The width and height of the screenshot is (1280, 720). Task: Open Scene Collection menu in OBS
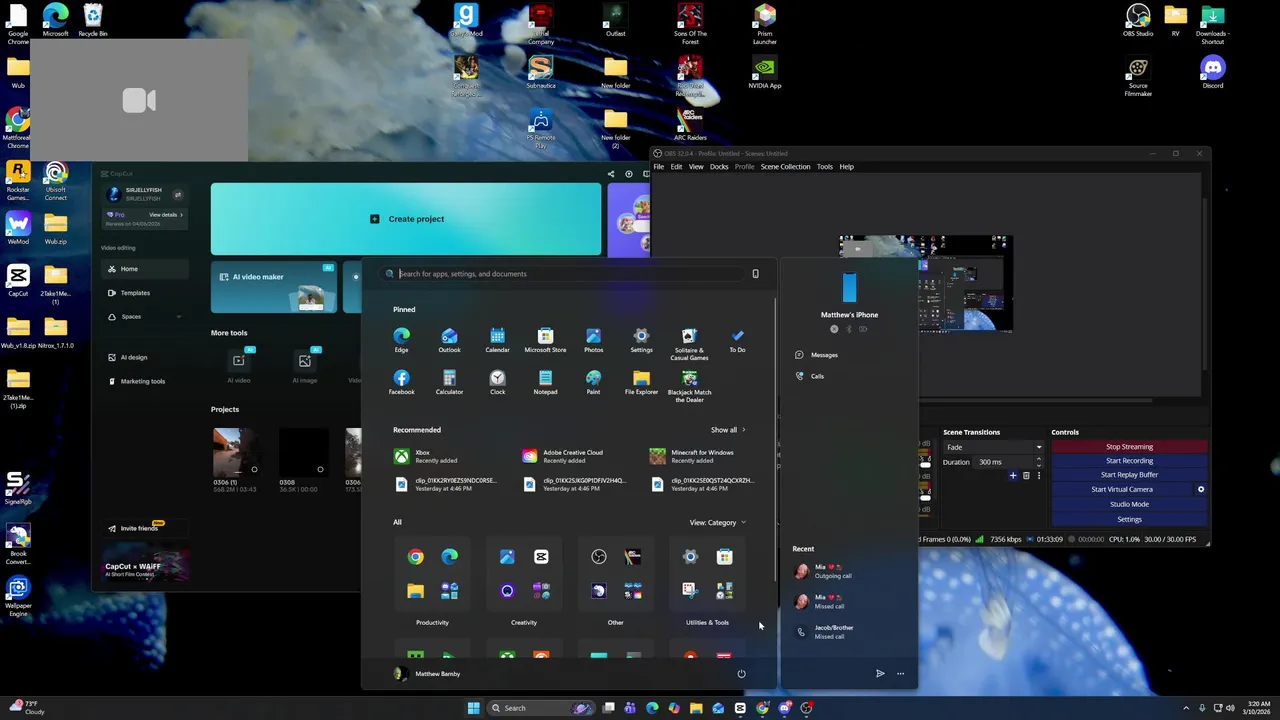click(x=785, y=167)
